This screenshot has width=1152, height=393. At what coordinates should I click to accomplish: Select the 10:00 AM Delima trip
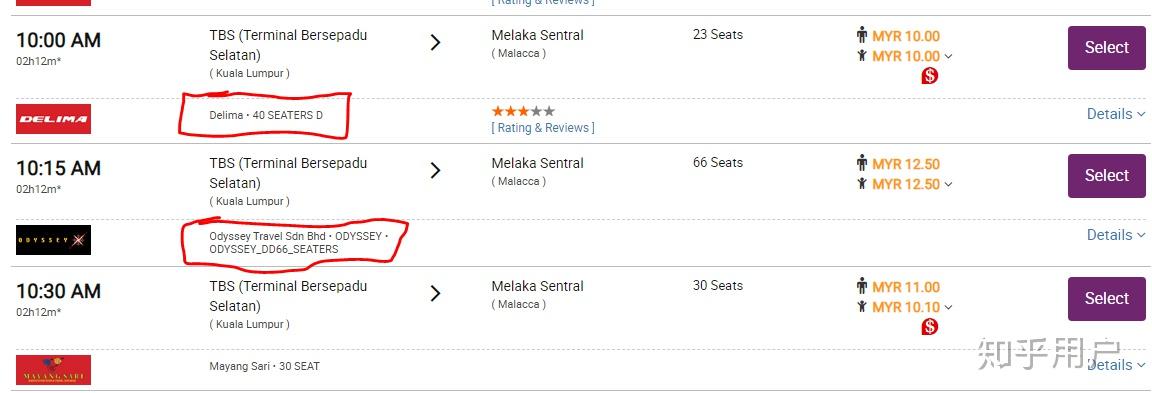tap(1106, 48)
